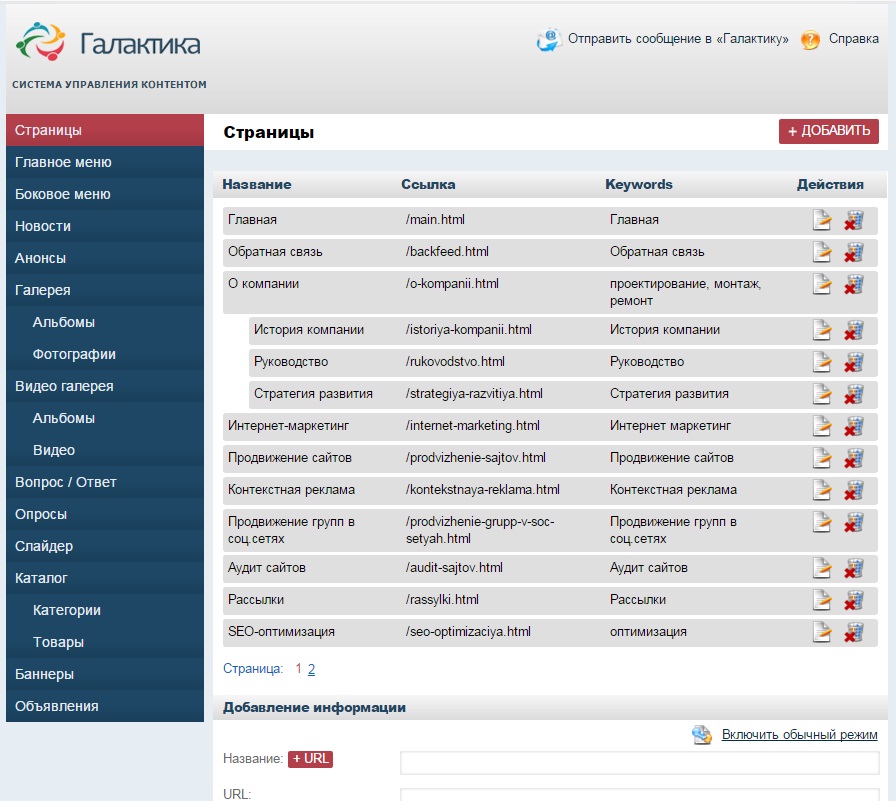Open Категории under Каталог
Viewport: 896px width, 801px height.
[x=105, y=610]
